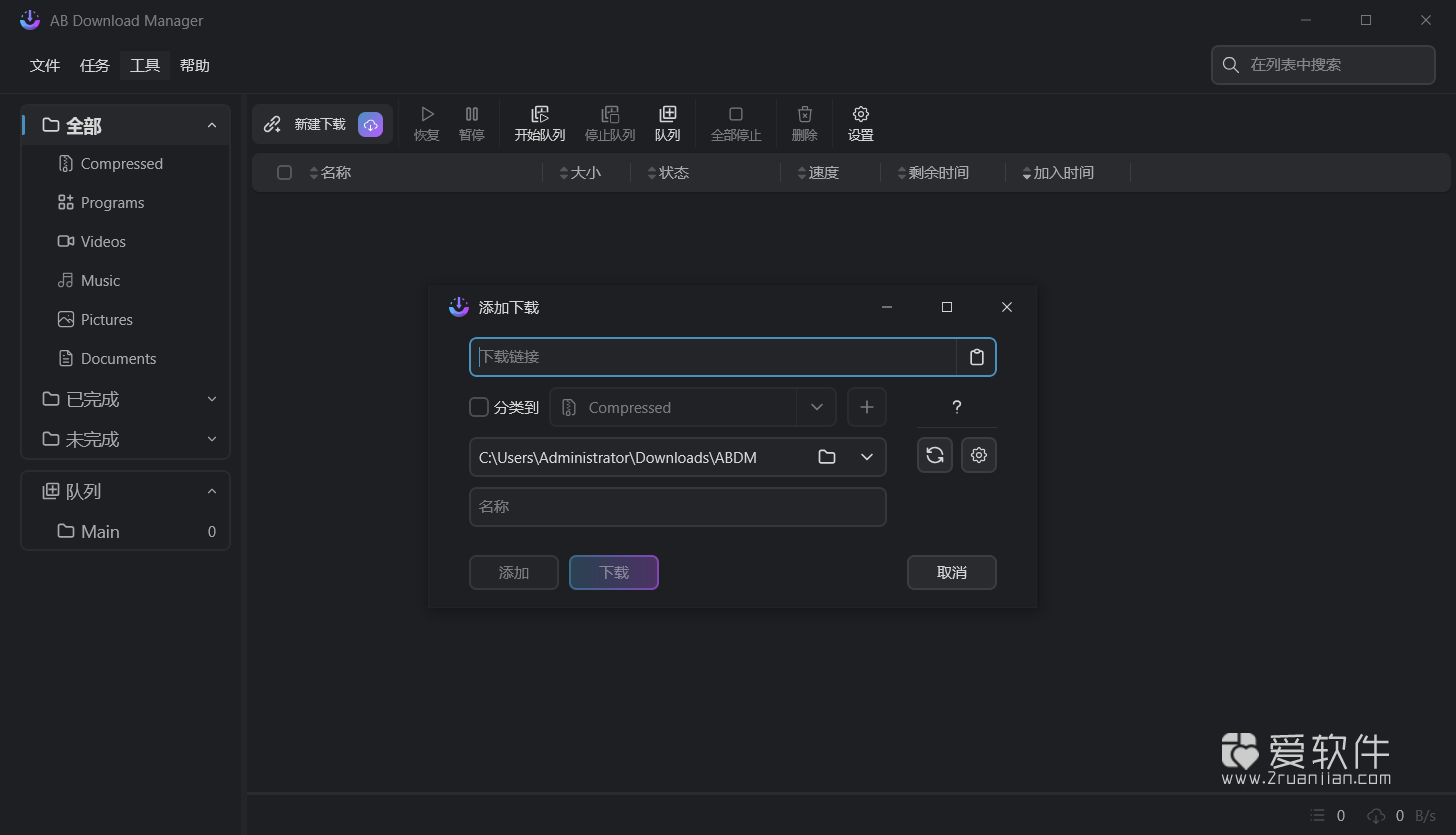
Task: Click the 名称 input field
Action: [x=678, y=507]
